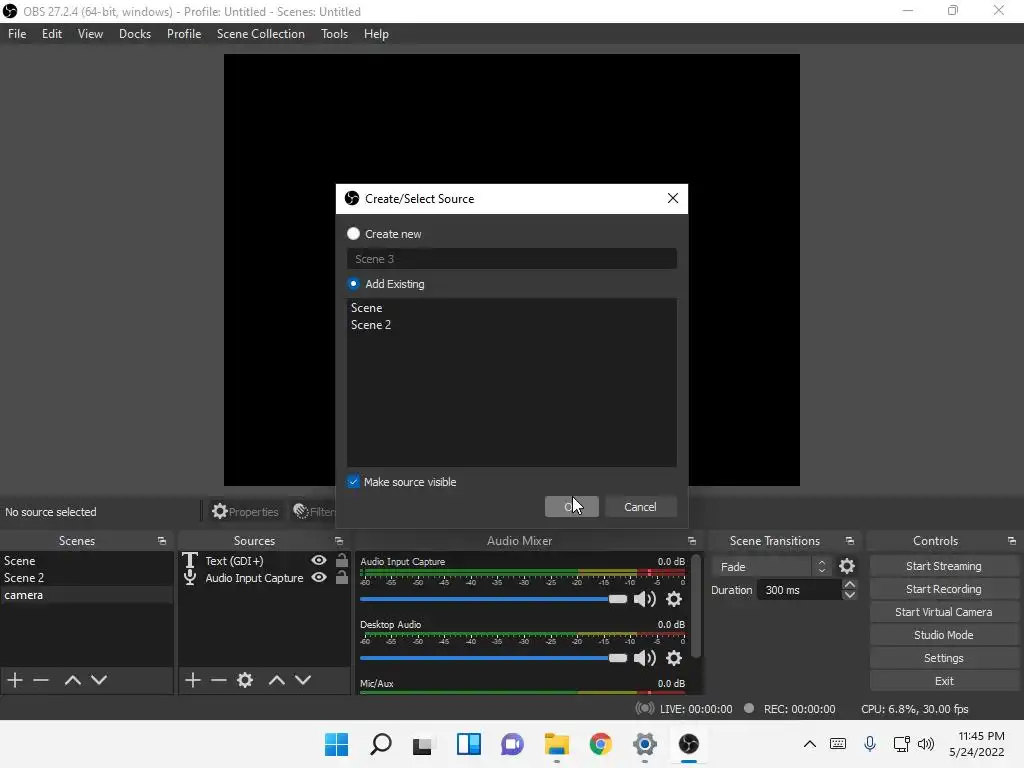Open Desktop Audio mixer settings gear
This screenshot has height=768, width=1024.
pyautogui.click(x=674, y=658)
